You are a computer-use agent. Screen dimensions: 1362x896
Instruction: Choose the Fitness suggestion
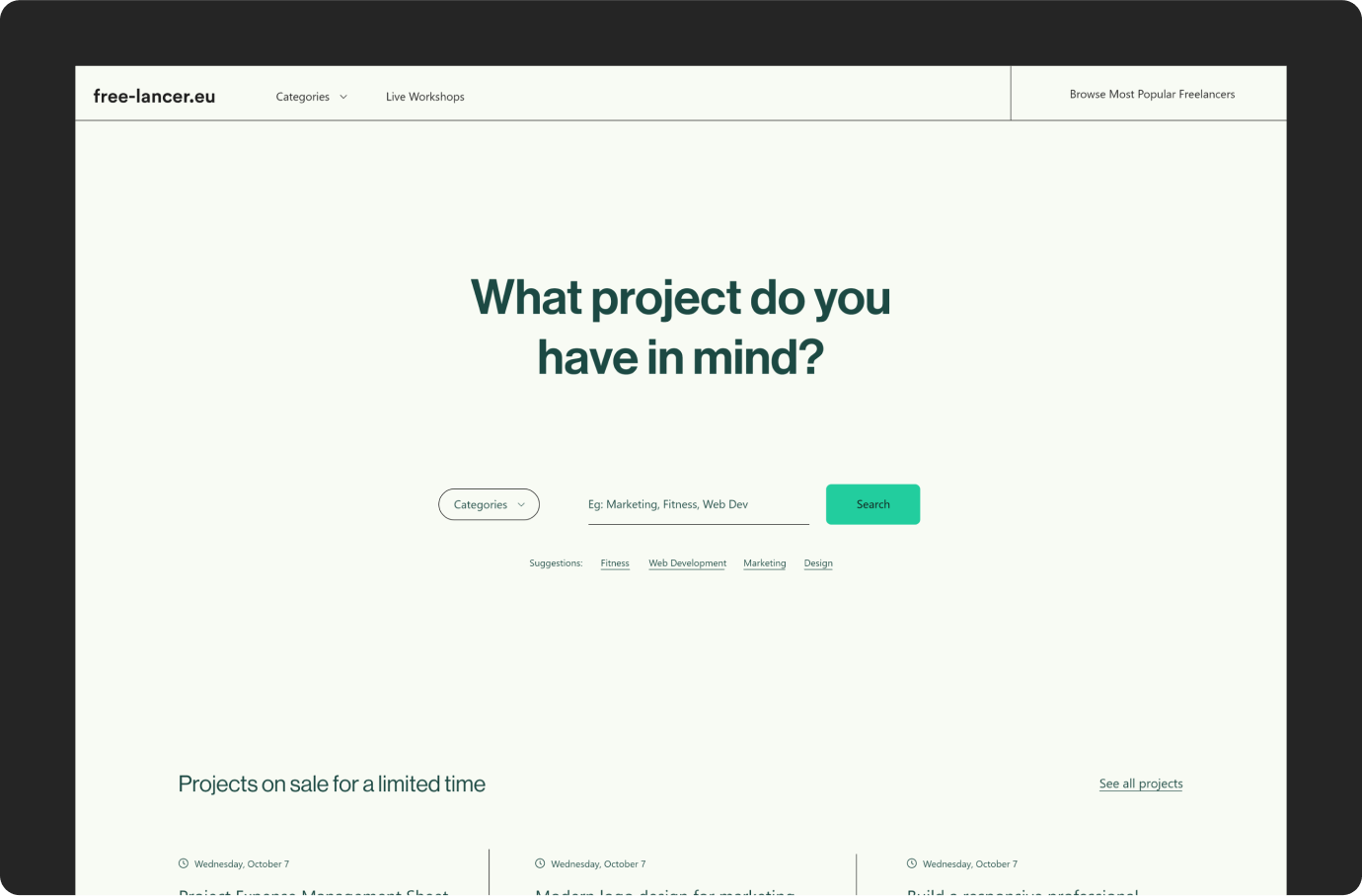[x=615, y=563]
